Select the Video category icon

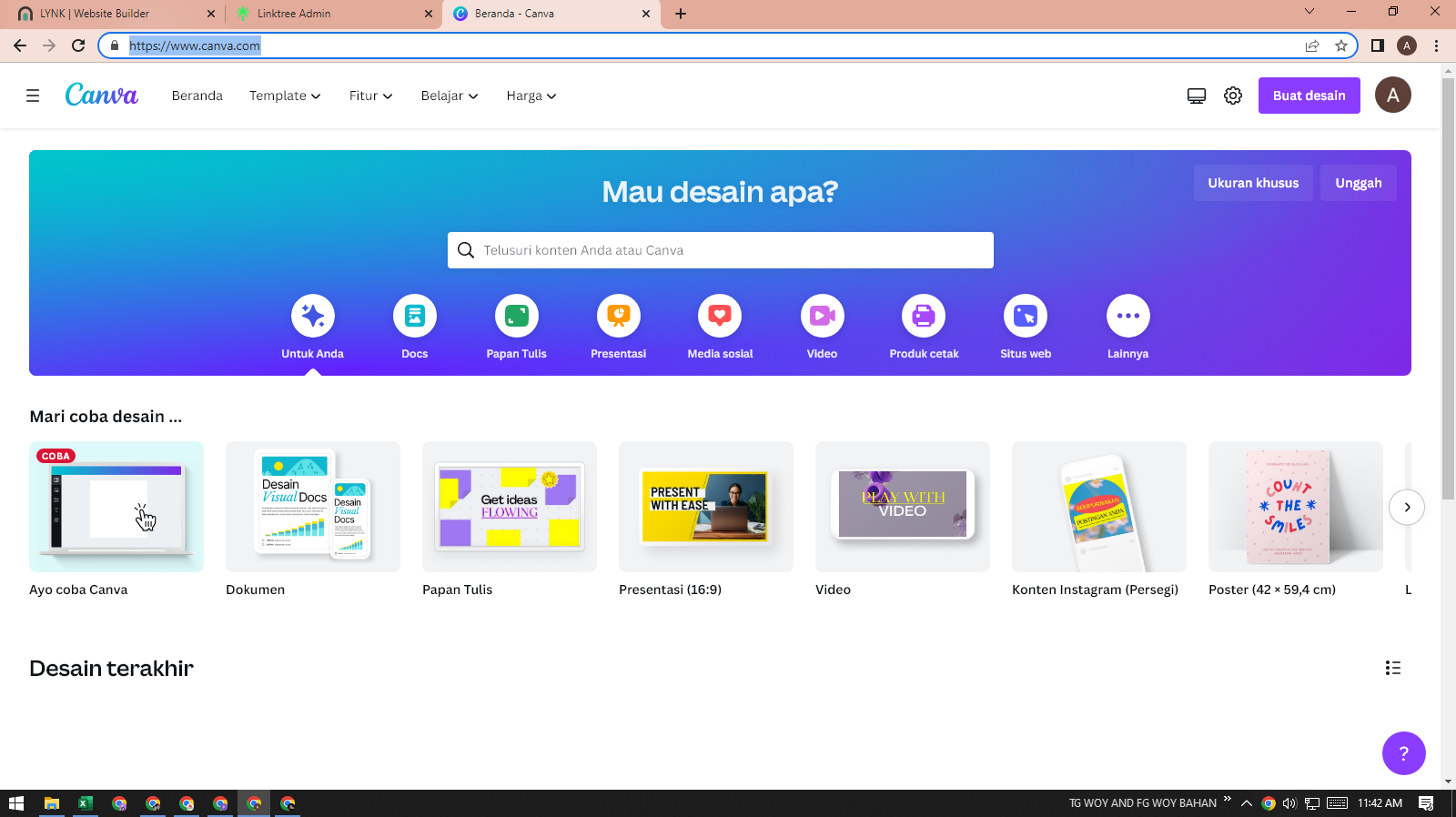(x=823, y=316)
